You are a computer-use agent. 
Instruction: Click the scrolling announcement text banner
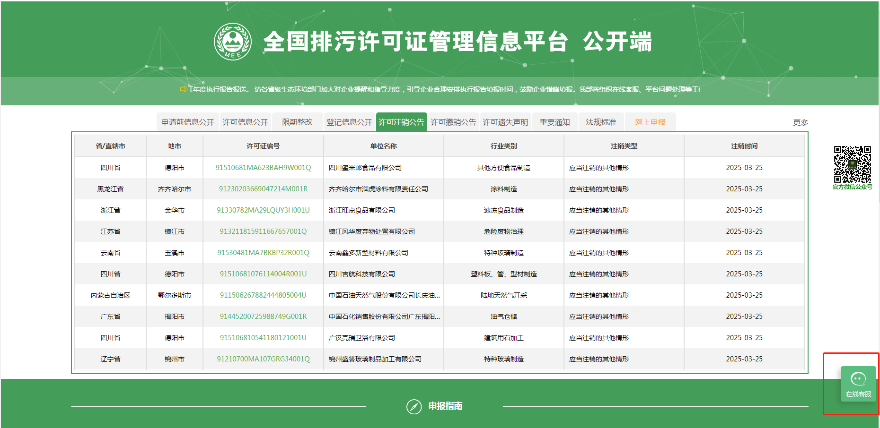[444, 89]
